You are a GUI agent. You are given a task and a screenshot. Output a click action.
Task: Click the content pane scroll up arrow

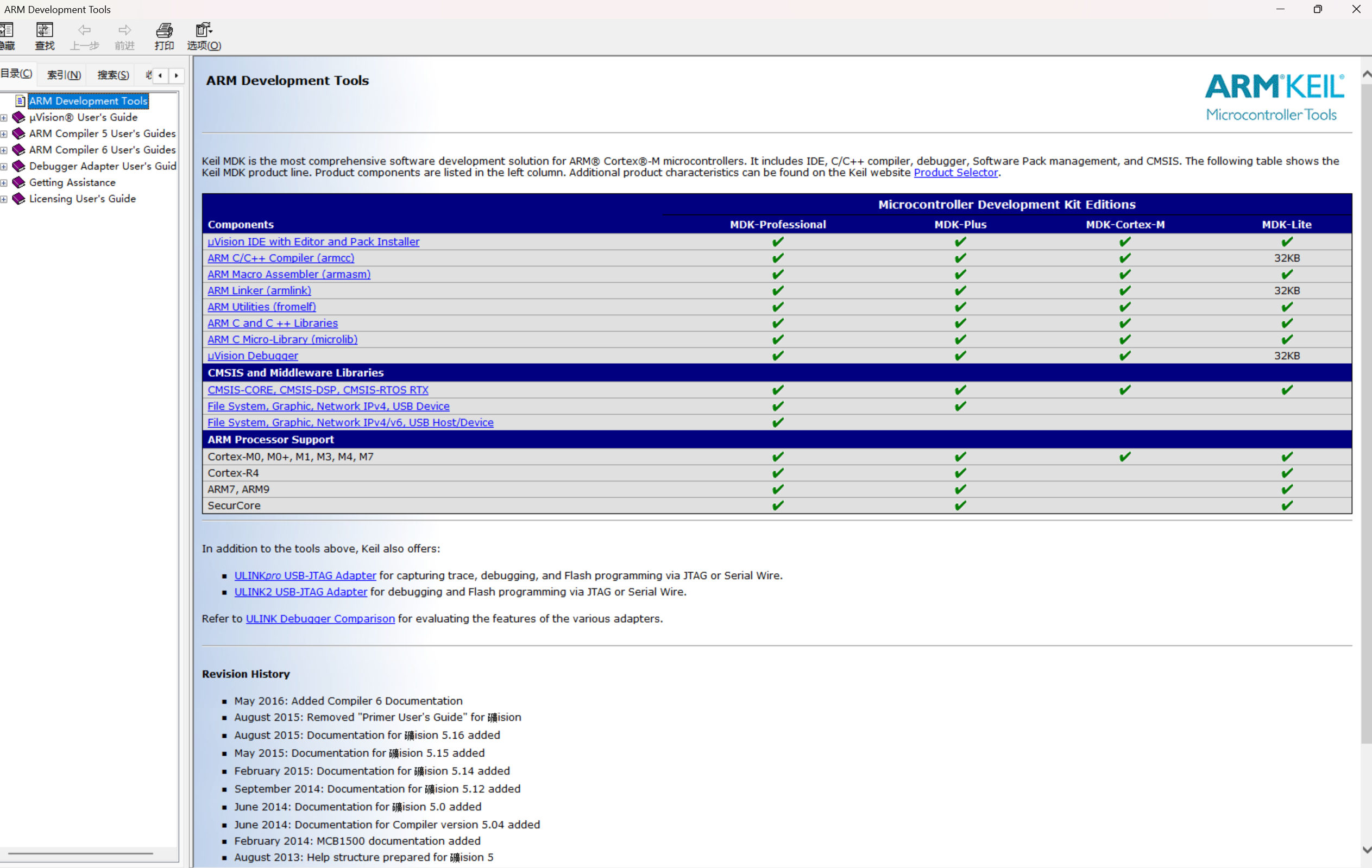coord(1367,74)
